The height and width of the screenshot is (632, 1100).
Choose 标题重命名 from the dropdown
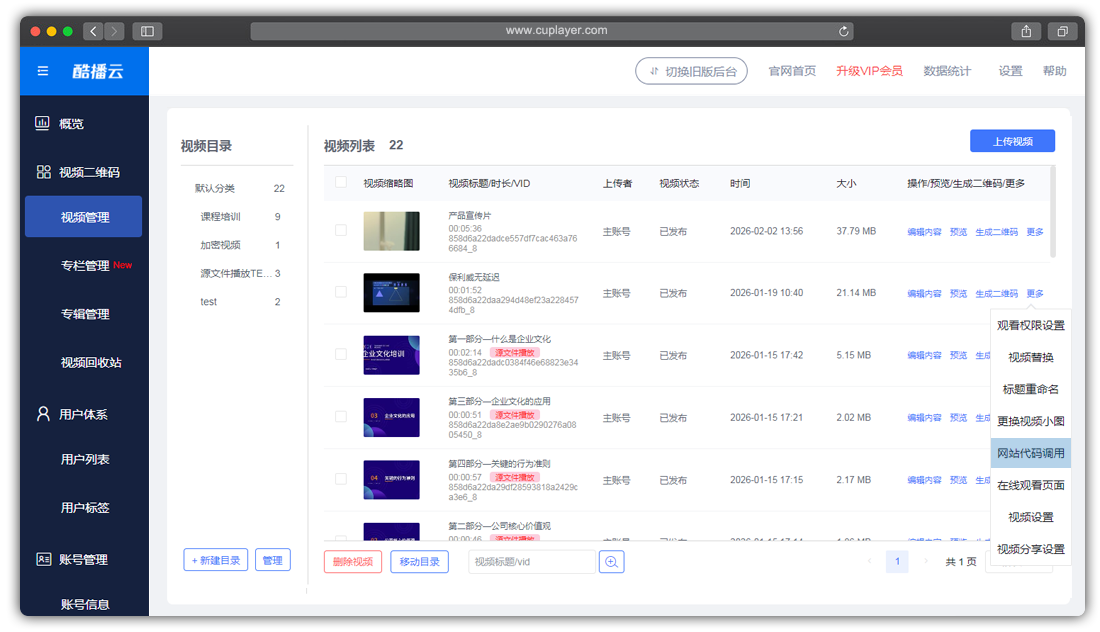(1031, 389)
